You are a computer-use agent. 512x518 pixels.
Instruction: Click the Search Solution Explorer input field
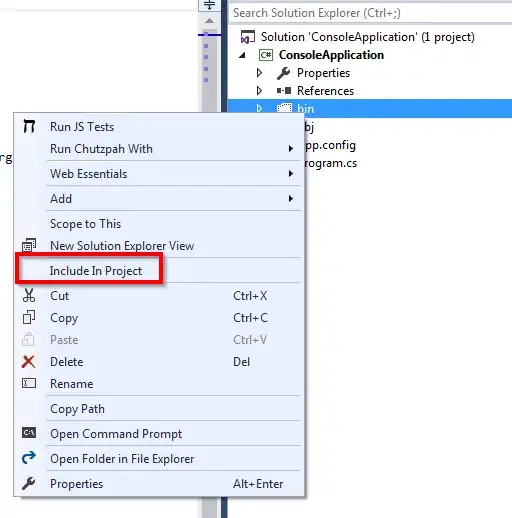point(371,13)
